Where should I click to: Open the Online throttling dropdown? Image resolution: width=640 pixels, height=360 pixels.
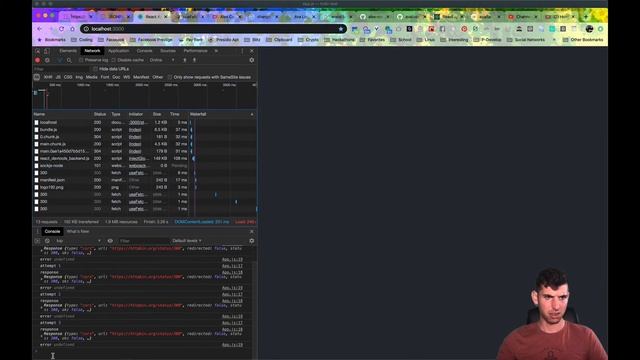tap(162, 60)
